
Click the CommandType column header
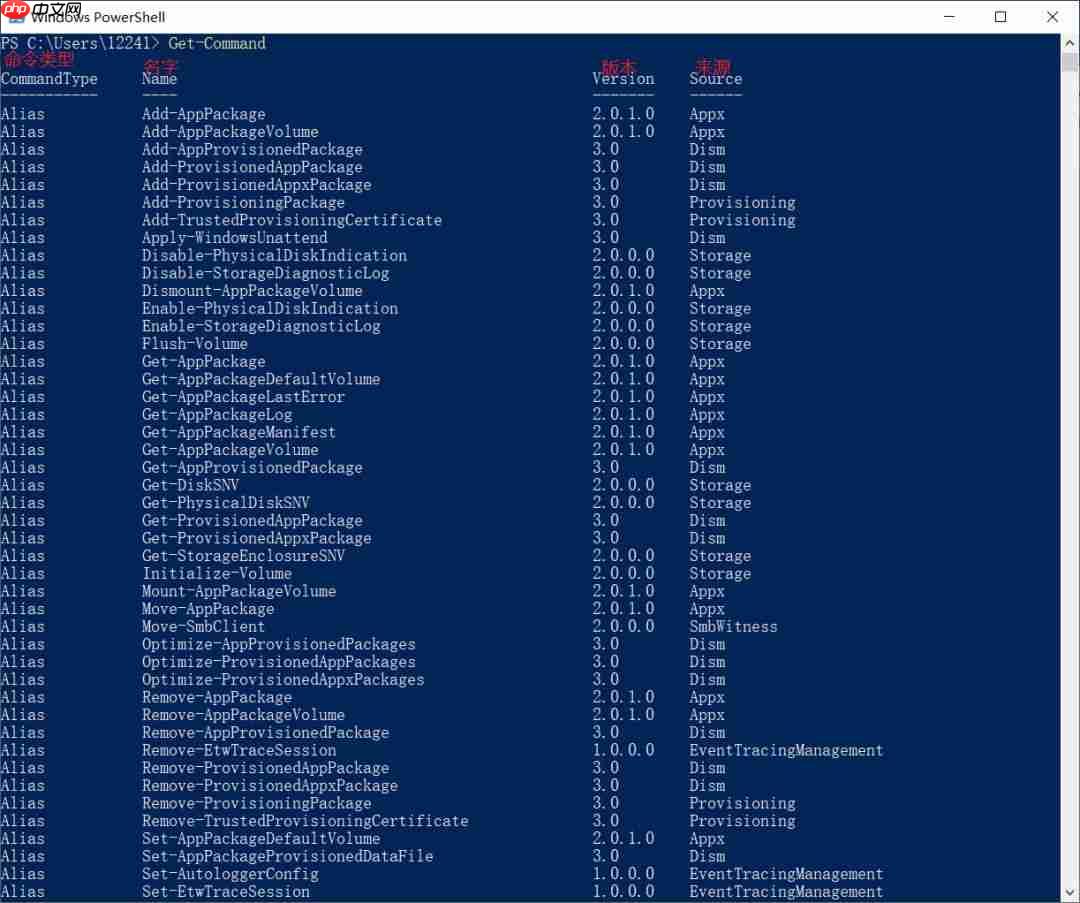point(49,78)
